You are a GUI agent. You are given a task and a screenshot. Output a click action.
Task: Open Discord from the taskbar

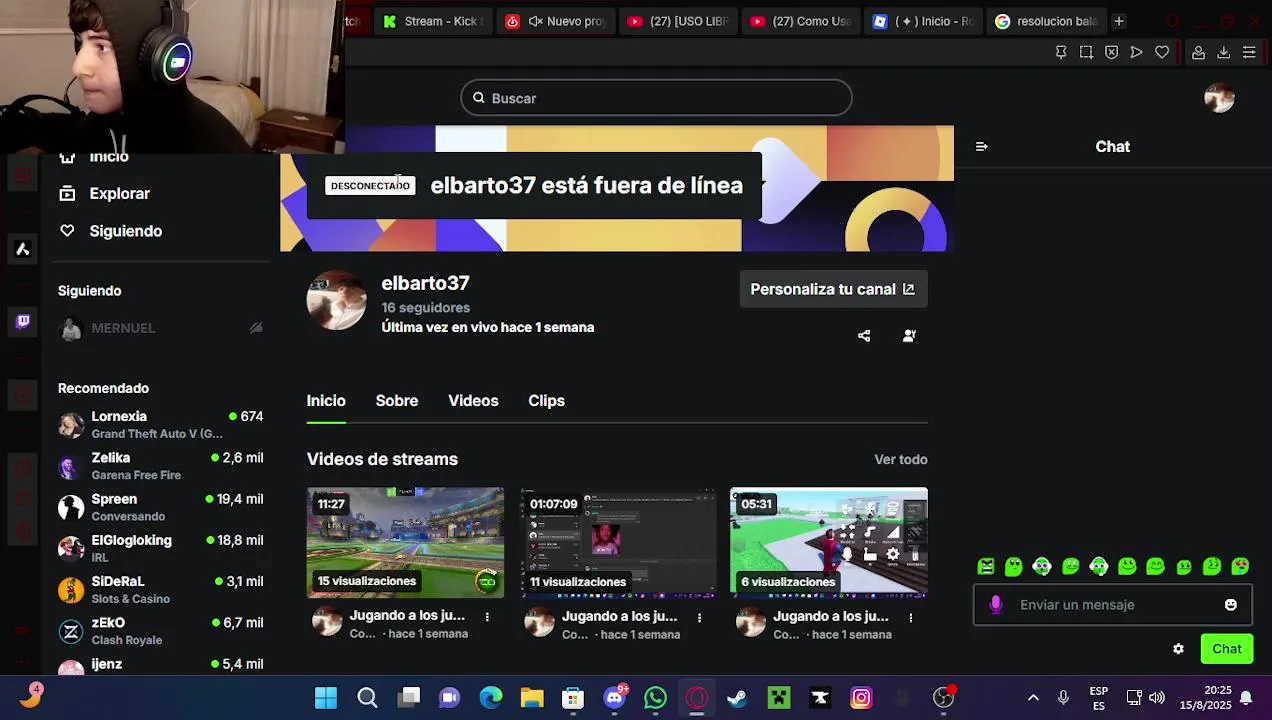point(615,697)
